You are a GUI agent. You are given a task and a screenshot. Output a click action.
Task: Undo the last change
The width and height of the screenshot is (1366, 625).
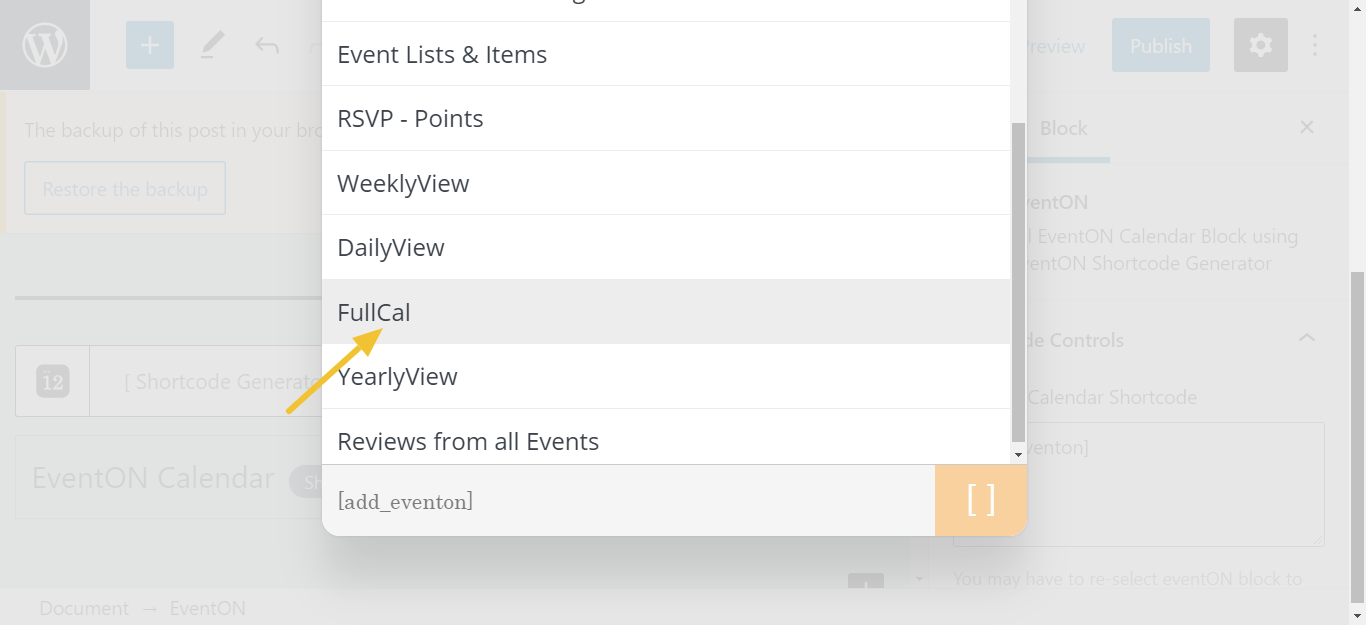coord(266,45)
